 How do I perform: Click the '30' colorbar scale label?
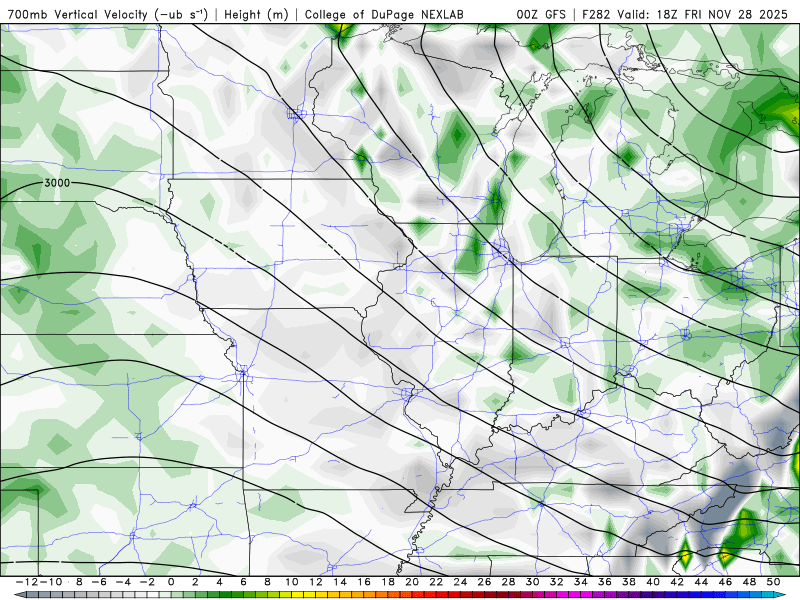[532, 582]
